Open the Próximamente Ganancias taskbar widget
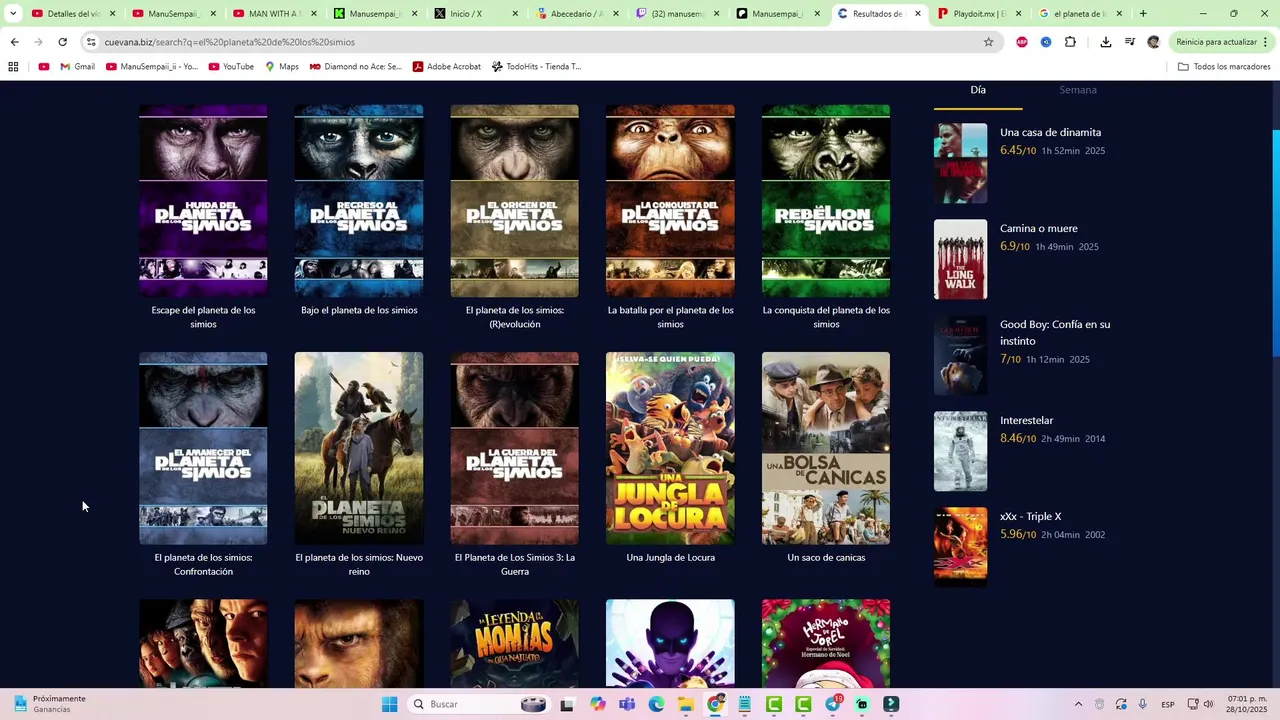This screenshot has width=1280, height=720. coord(50,704)
